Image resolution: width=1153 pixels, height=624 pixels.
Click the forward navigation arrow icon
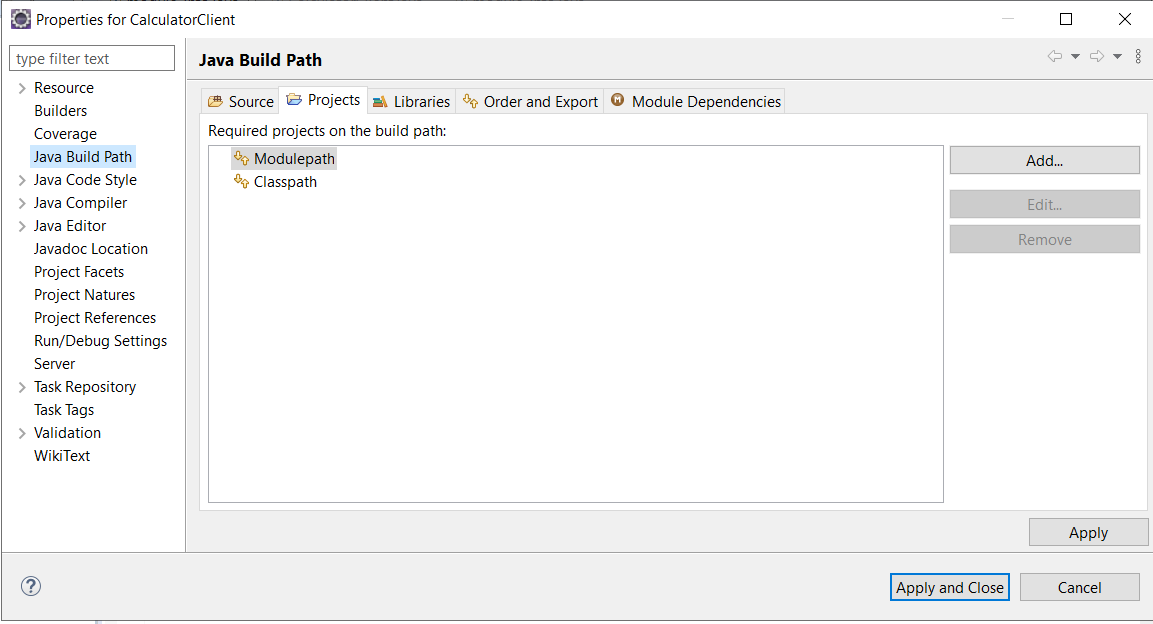click(x=1096, y=57)
